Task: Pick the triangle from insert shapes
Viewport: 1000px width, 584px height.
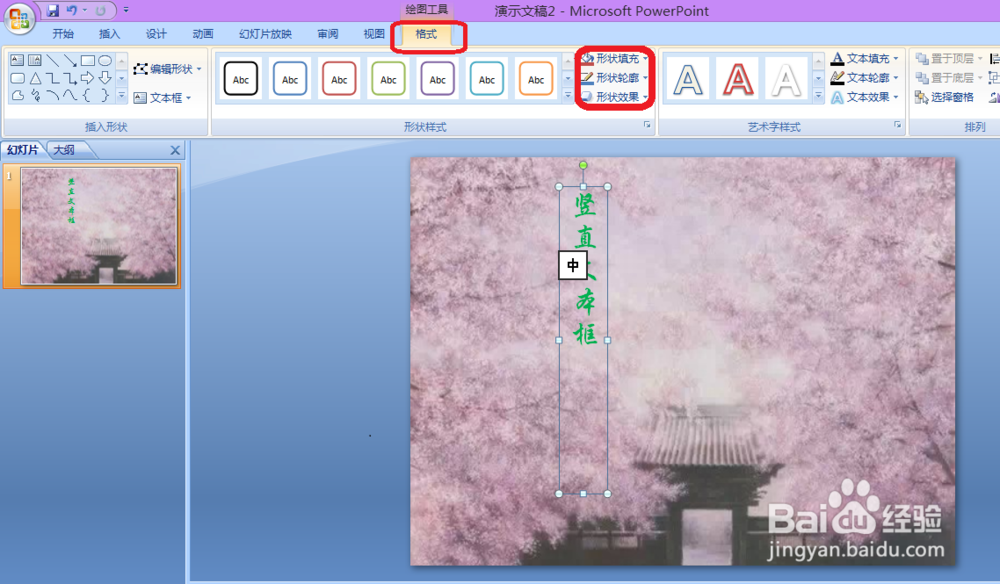Action: [x=35, y=78]
